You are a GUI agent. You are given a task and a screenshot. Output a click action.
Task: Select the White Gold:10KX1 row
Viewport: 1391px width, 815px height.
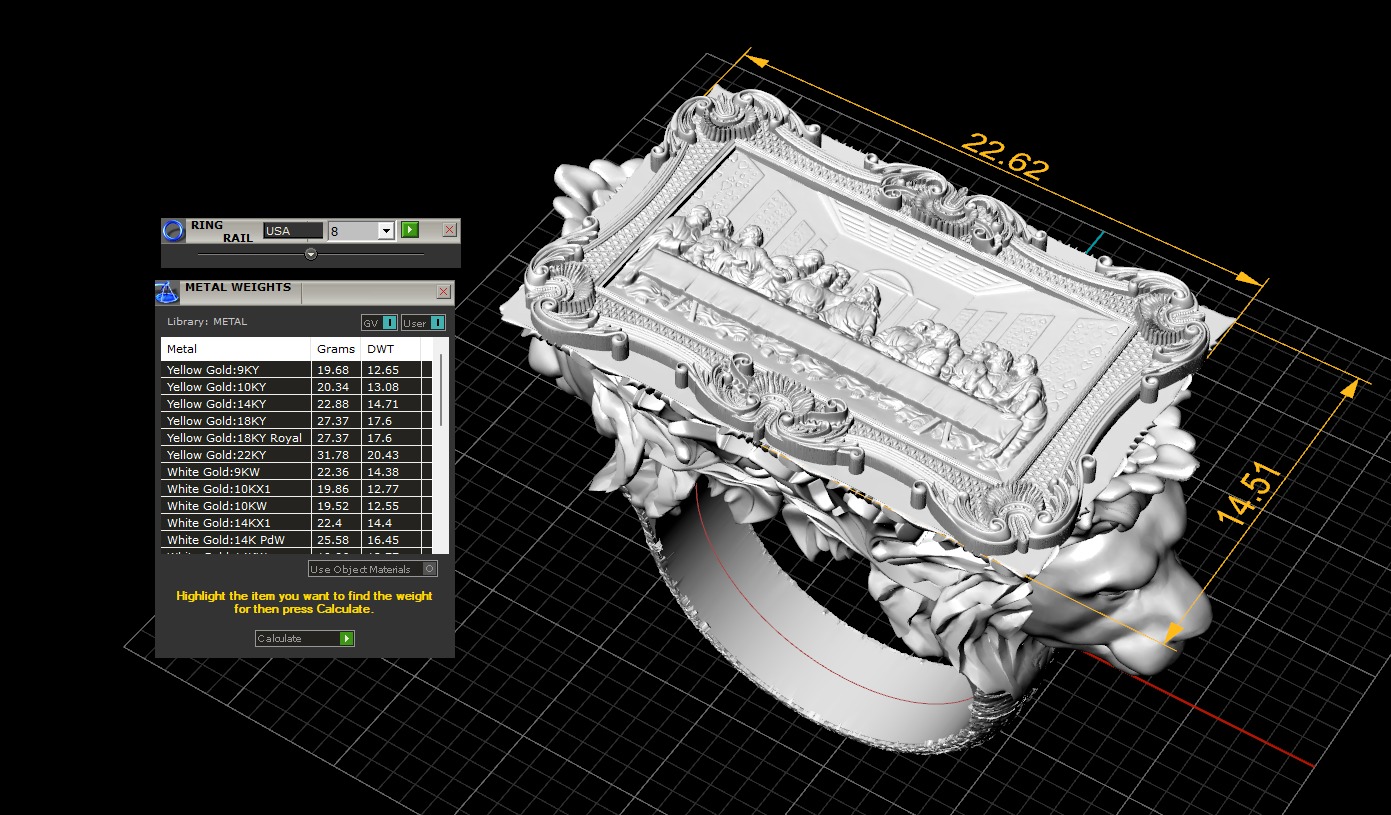(x=297, y=489)
